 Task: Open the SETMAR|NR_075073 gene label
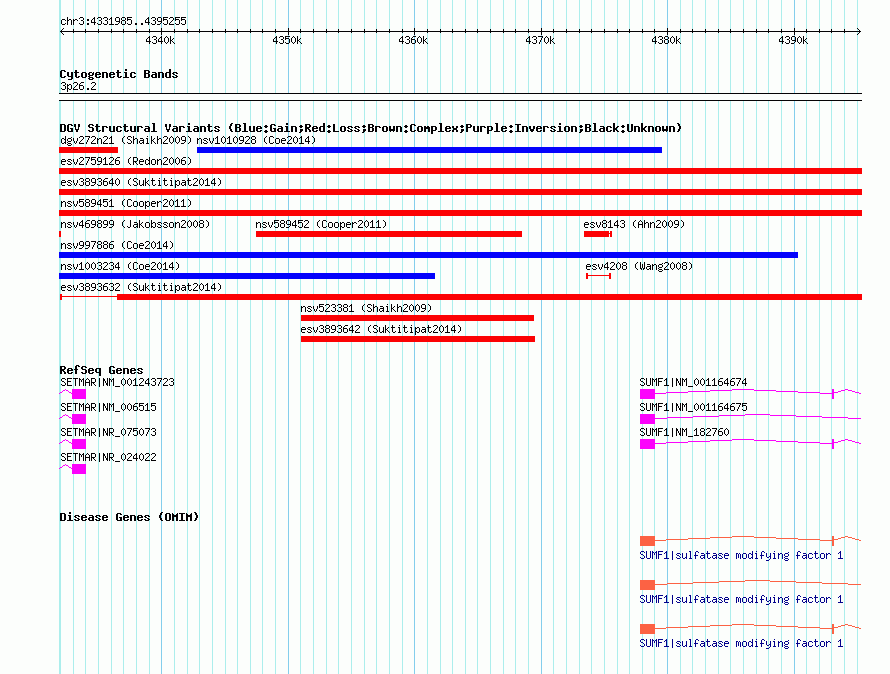click(x=108, y=432)
